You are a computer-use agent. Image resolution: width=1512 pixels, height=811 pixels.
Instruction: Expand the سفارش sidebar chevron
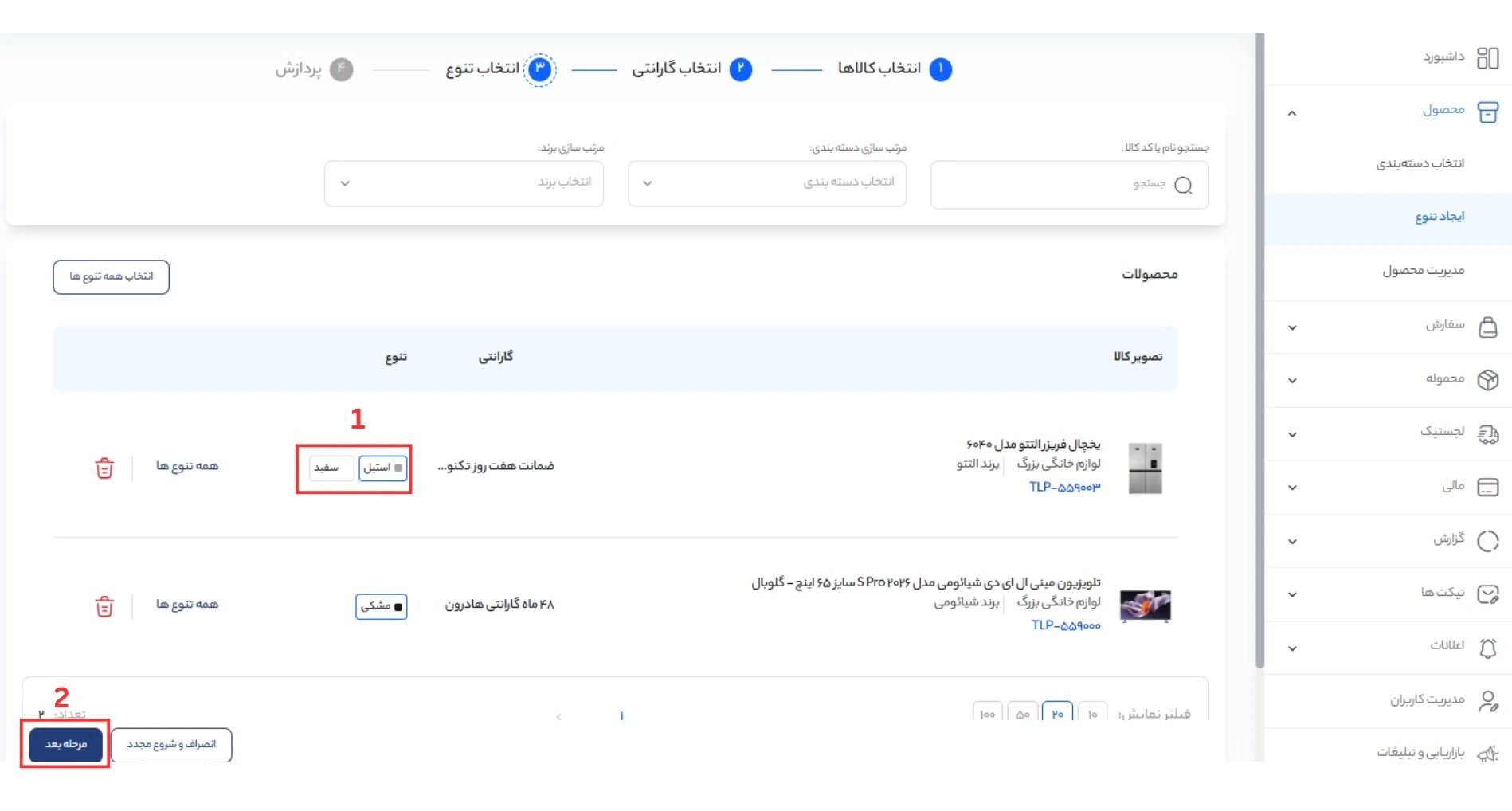tap(1292, 327)
